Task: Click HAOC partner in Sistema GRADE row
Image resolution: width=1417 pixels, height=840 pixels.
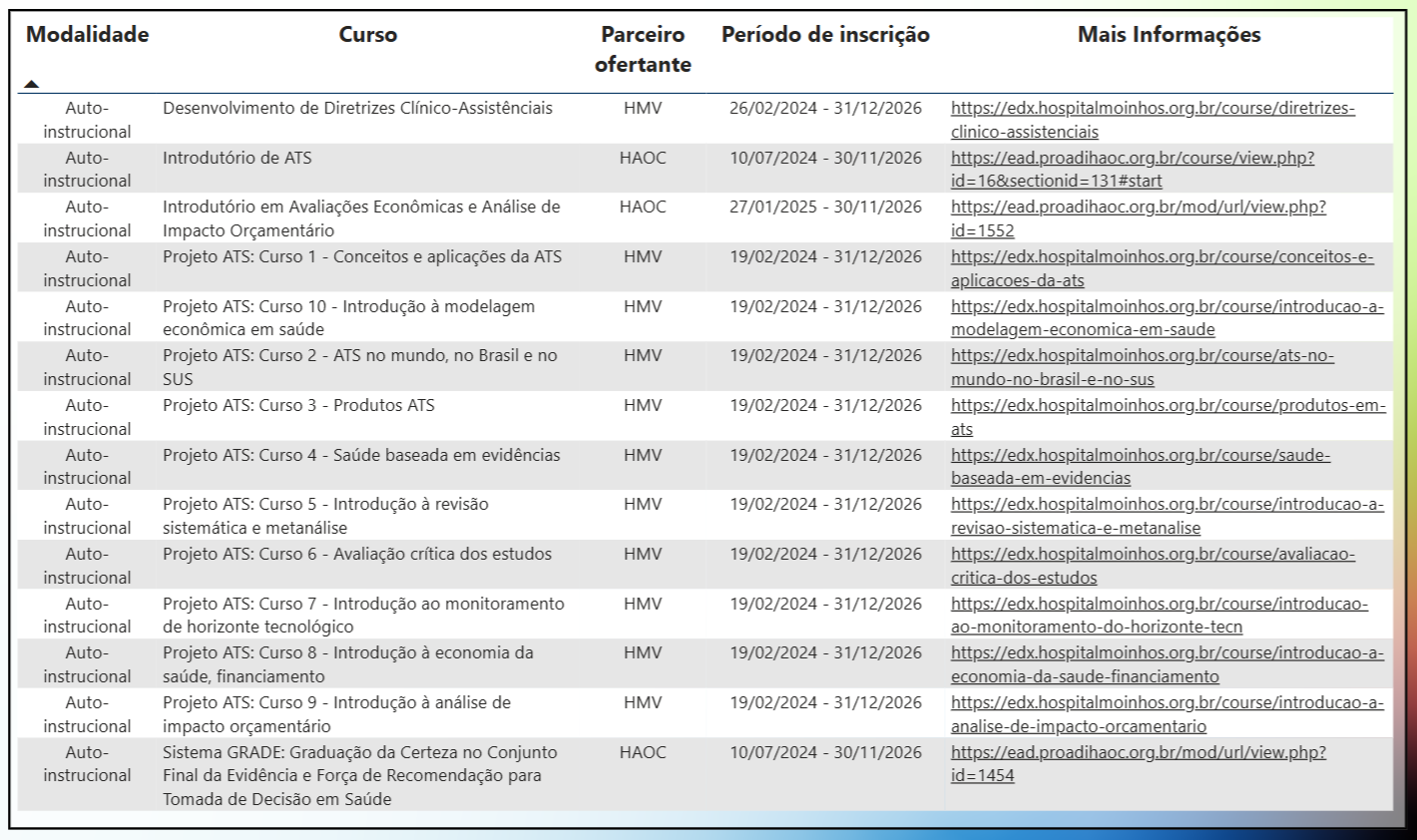Action: tap(643, 752)
